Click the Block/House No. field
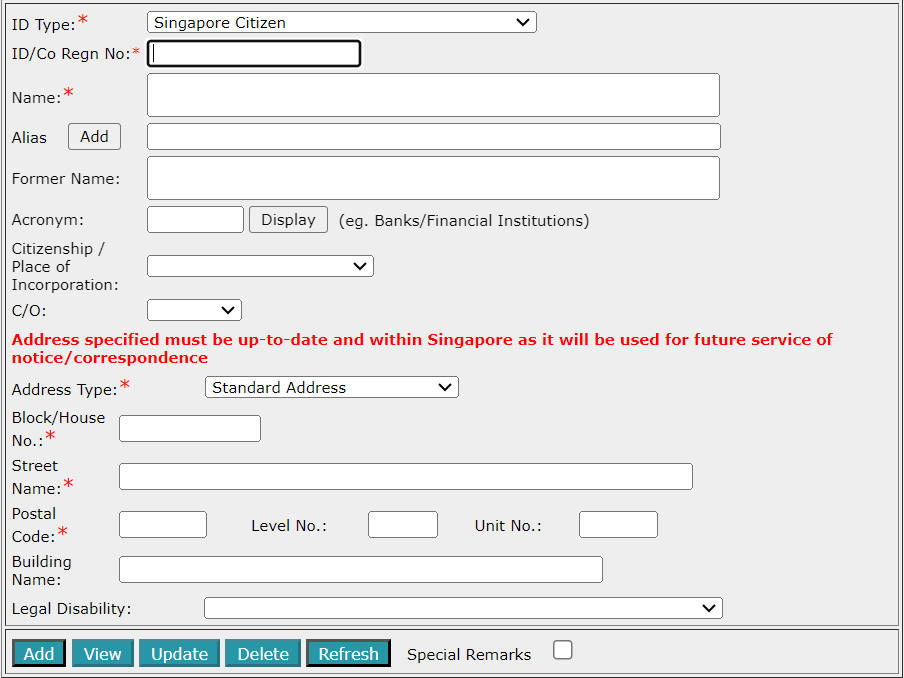The width and height of the screenshot is (904, 678). pos(190,429)
